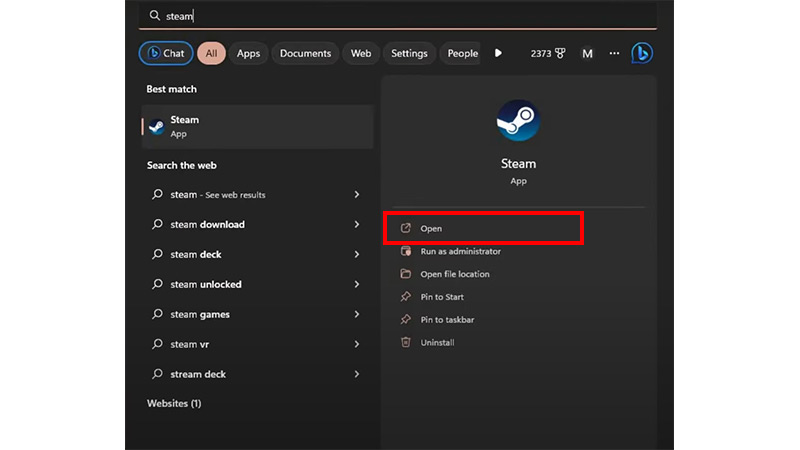The image size is (800, 450).
Task: Expand the steam unlocked chevron
Action: point(357,284)
